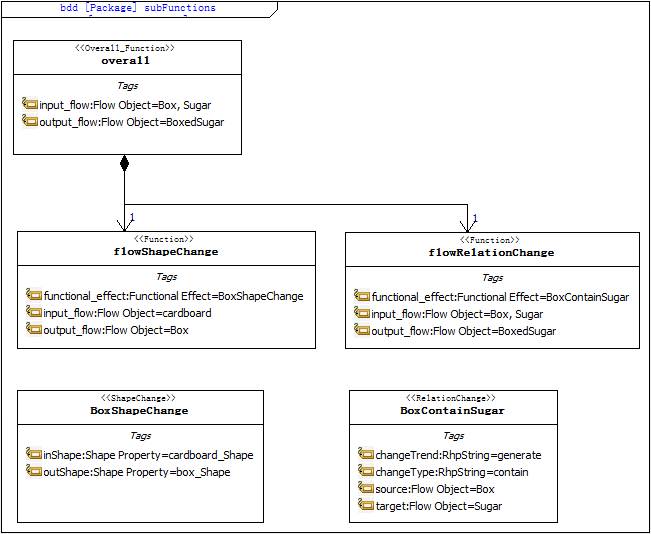Click the <<RelationChange>> stereotype label
The image size is (651, 534).
point(450,398)
